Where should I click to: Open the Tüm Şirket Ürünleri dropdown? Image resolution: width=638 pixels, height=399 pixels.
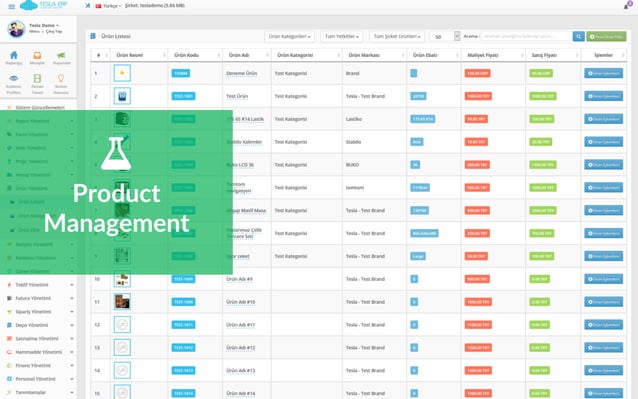pyautogui.click(x=397, y=36)
